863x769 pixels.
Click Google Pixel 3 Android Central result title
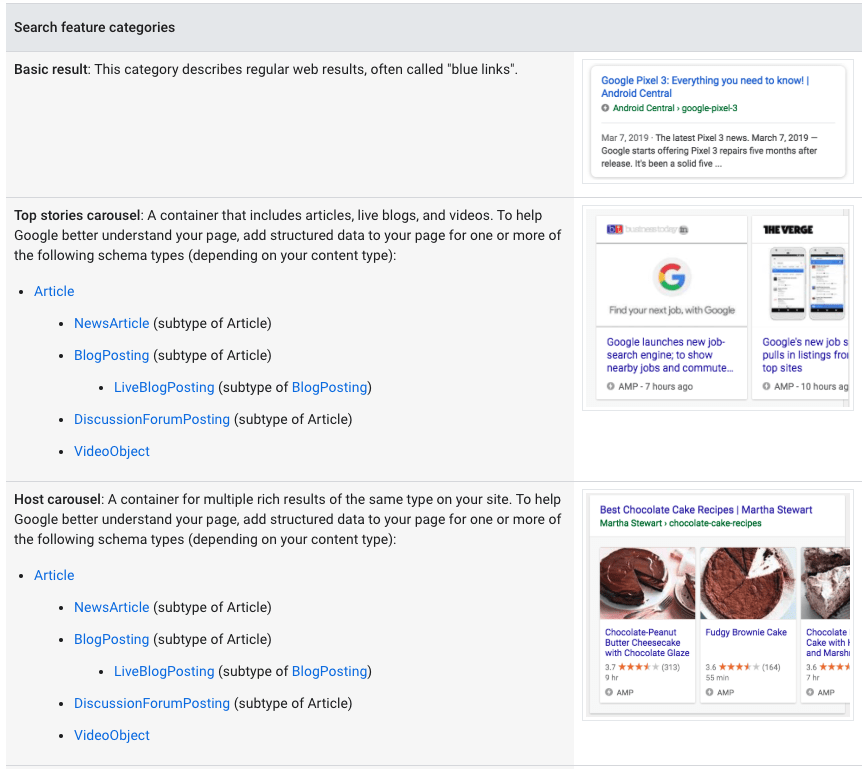(x=705, y=86)
